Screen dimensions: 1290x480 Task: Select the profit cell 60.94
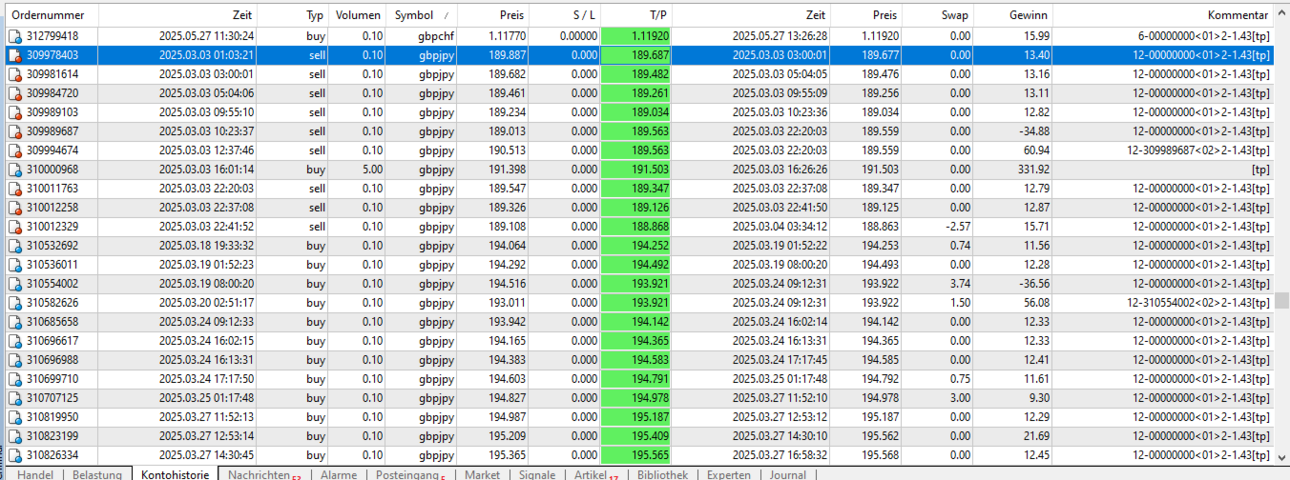(1034, 150)
